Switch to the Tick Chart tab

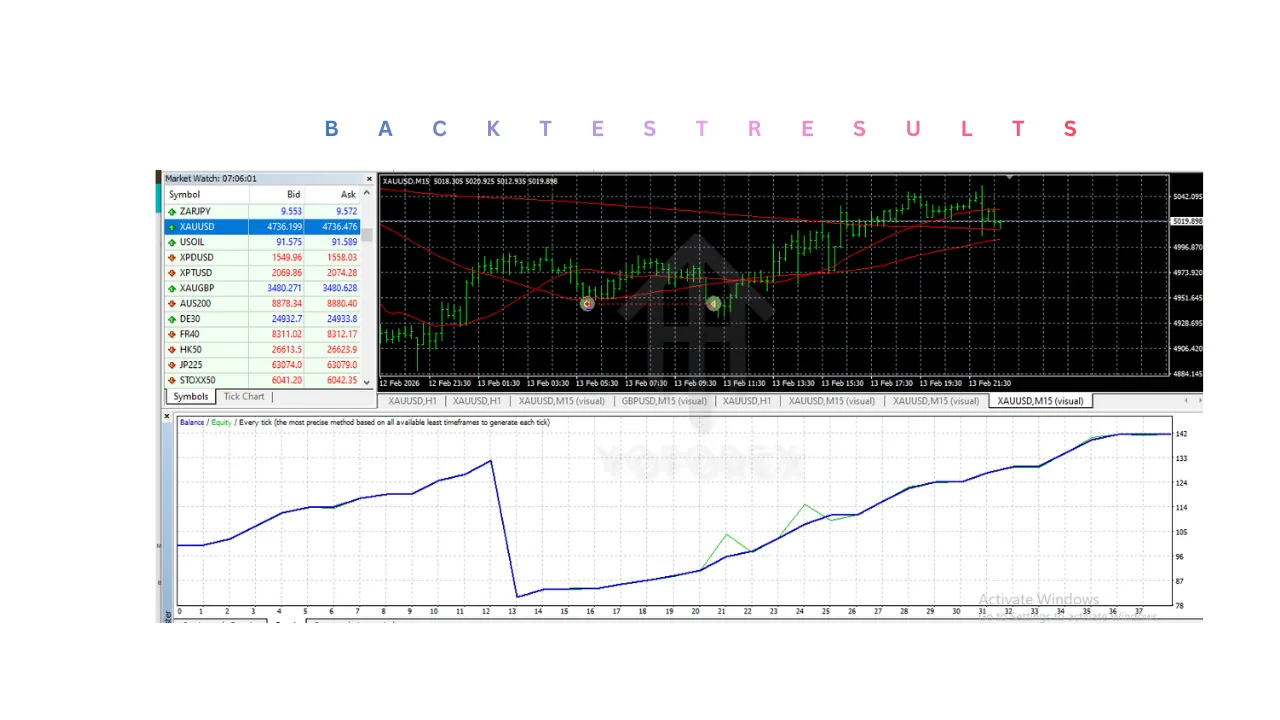pos(244,397)
